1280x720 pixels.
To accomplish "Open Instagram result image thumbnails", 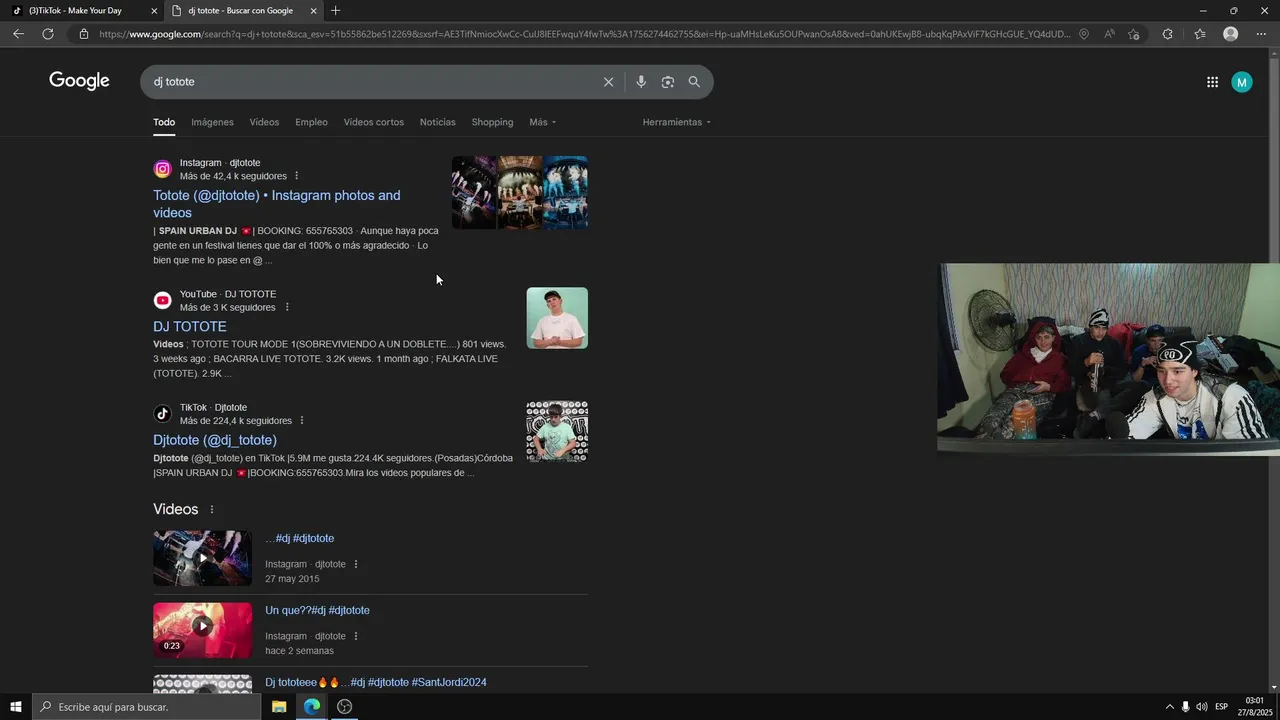I will (520, 192).
